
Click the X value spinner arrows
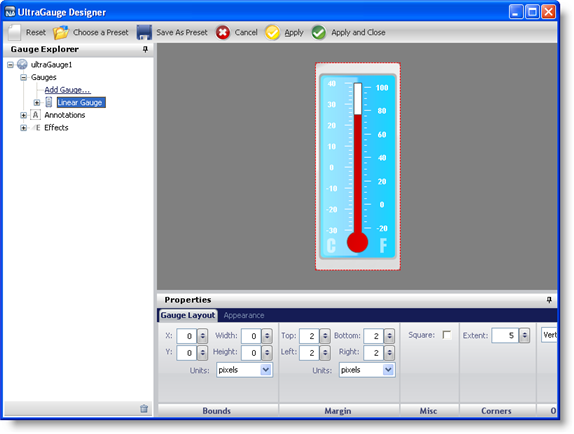pyautogui.click(x=202, y=336)
